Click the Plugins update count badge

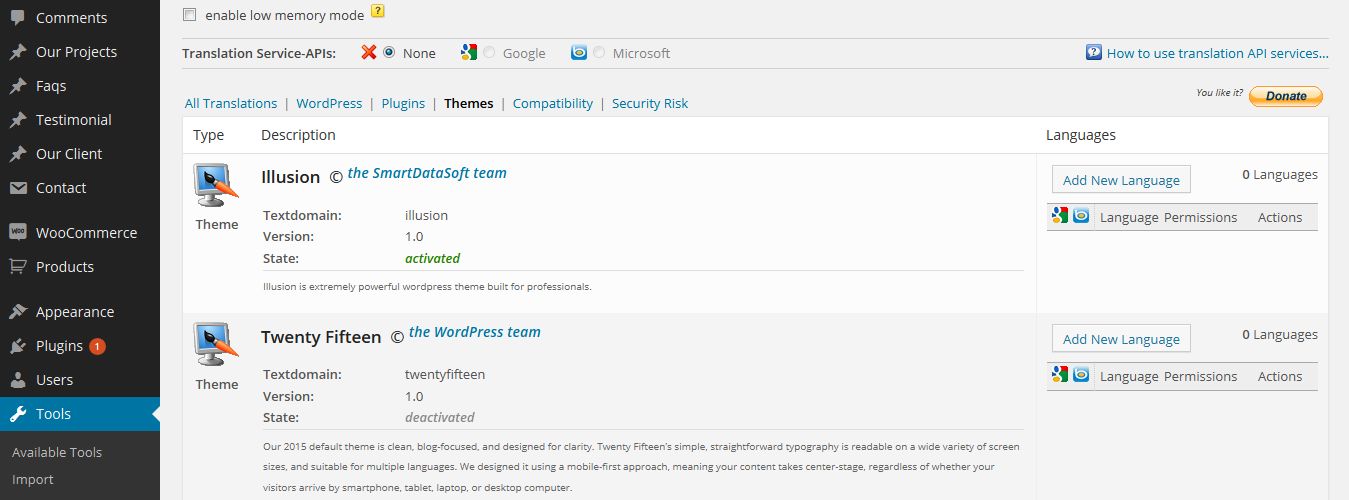click(x=97, y=346)
